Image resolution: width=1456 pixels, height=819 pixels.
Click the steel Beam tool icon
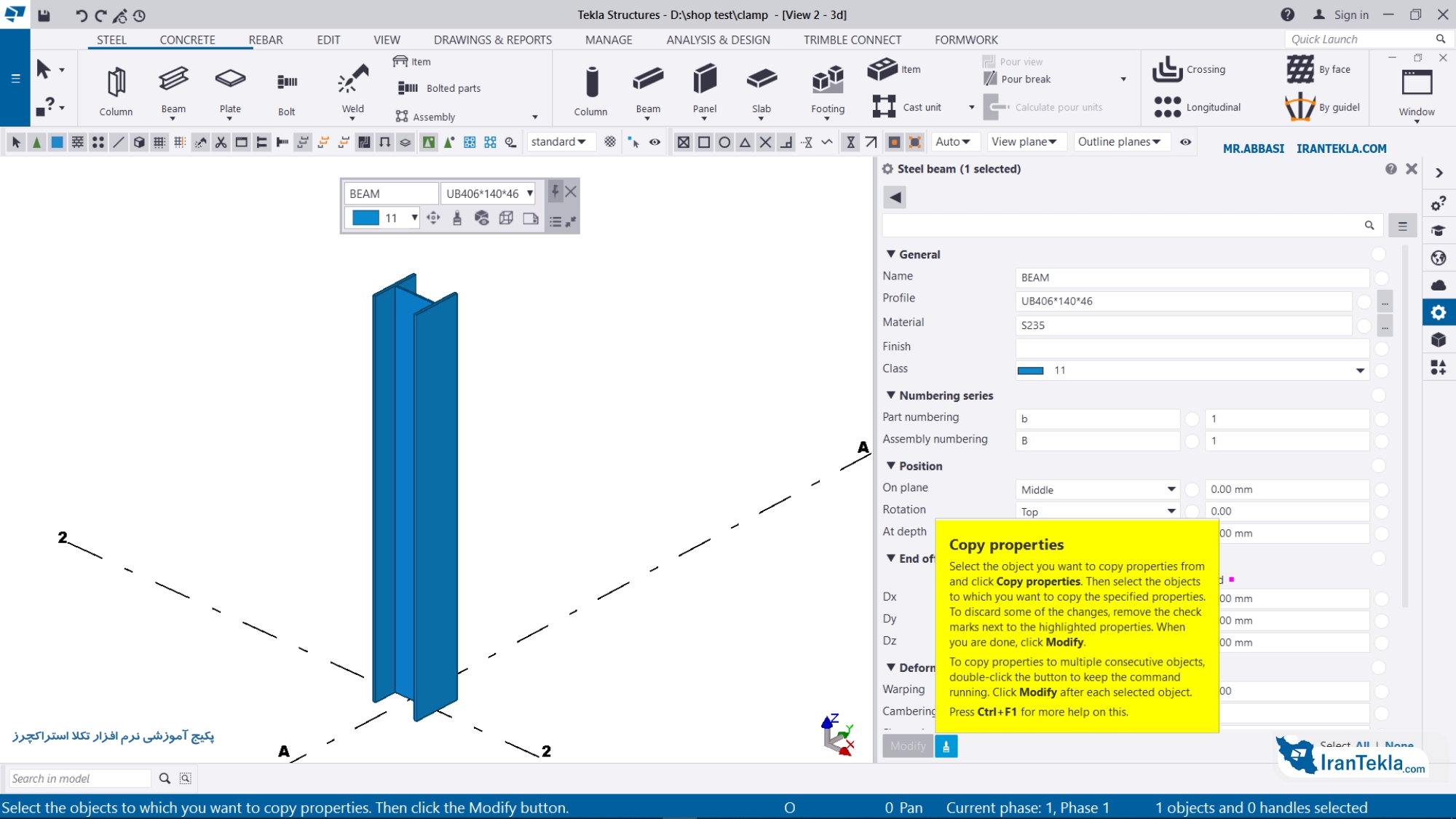click(x=173, y=79)
